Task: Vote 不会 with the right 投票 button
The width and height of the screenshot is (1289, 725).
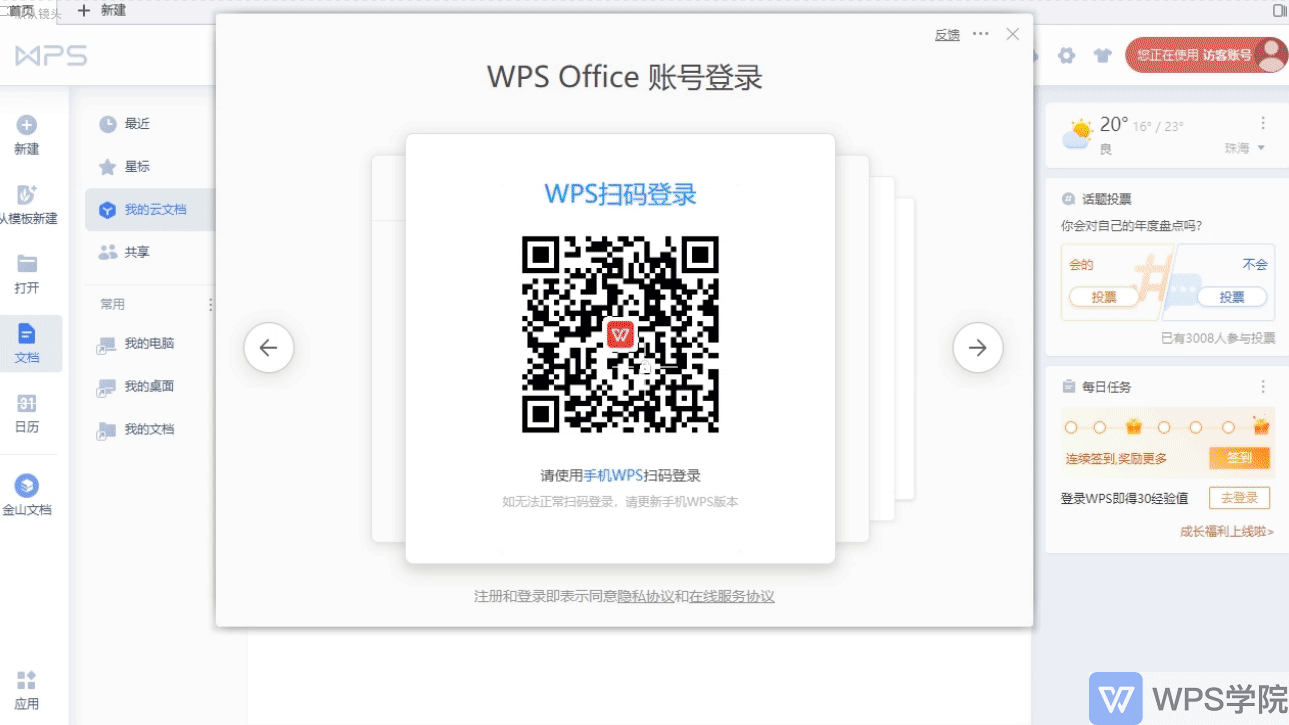Action: click(1232, 297)
